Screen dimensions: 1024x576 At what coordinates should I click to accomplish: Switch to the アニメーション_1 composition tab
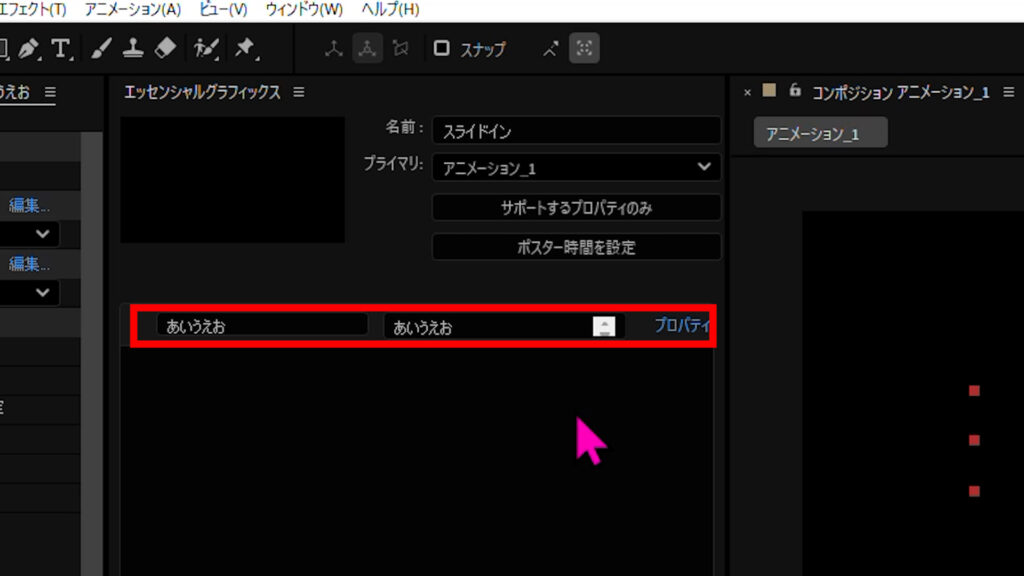coord(820,133)
